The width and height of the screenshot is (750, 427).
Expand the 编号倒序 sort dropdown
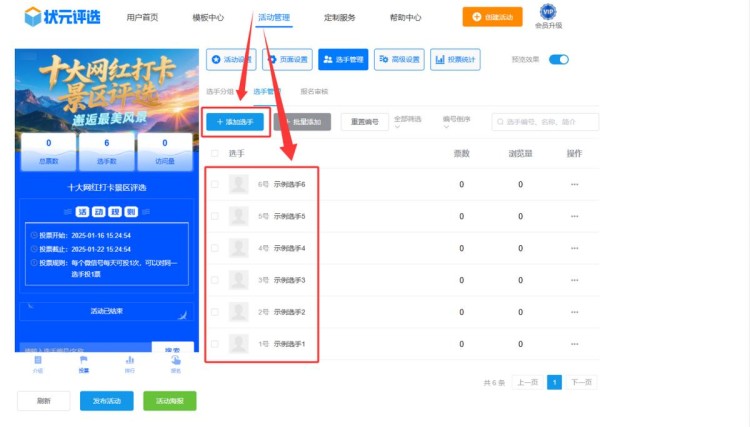coord(460,120)
